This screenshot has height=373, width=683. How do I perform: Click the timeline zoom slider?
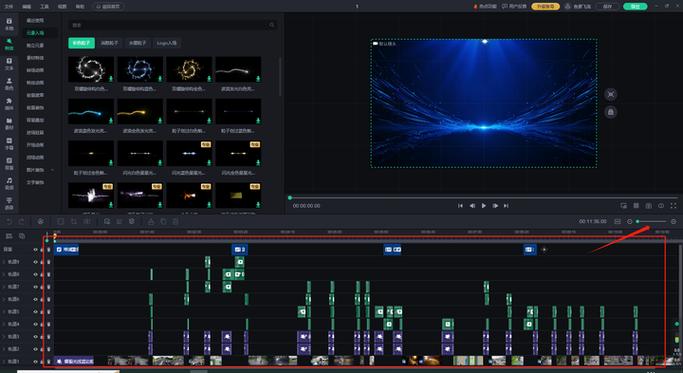pyautogui.click(x=652, y=222)
